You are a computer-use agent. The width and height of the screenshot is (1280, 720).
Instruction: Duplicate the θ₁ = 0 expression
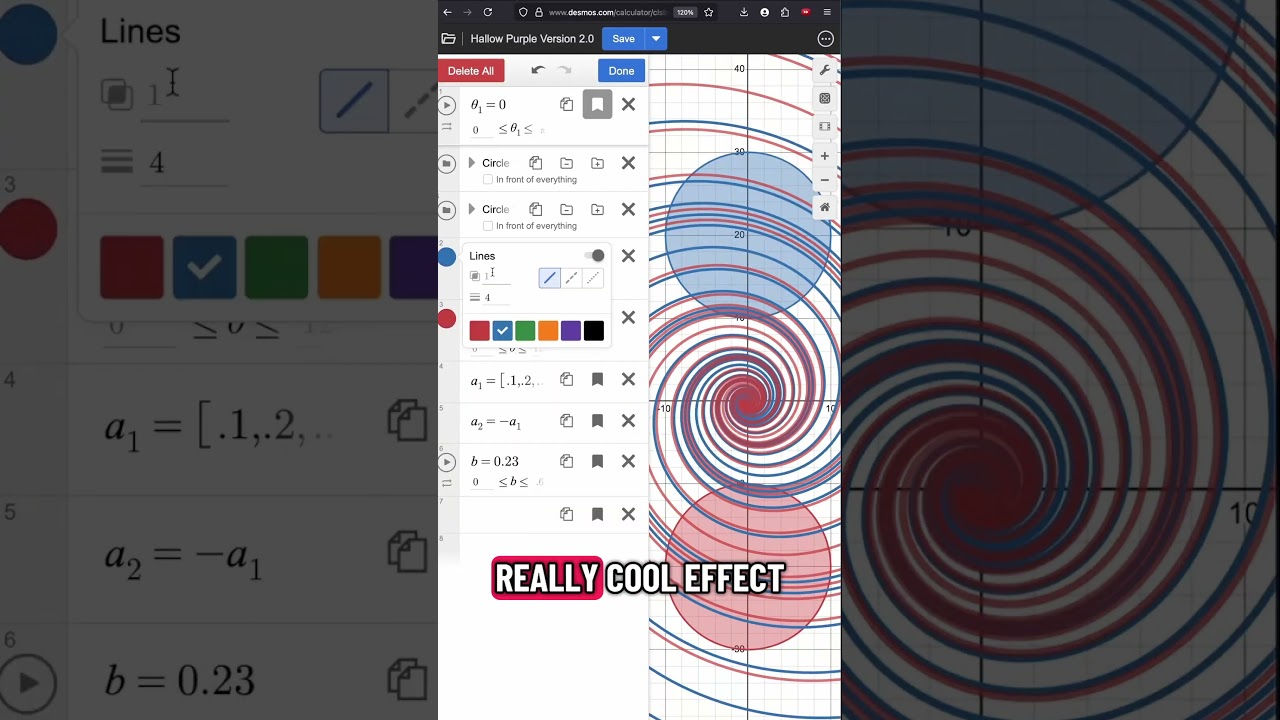click(x=566, y=104)
